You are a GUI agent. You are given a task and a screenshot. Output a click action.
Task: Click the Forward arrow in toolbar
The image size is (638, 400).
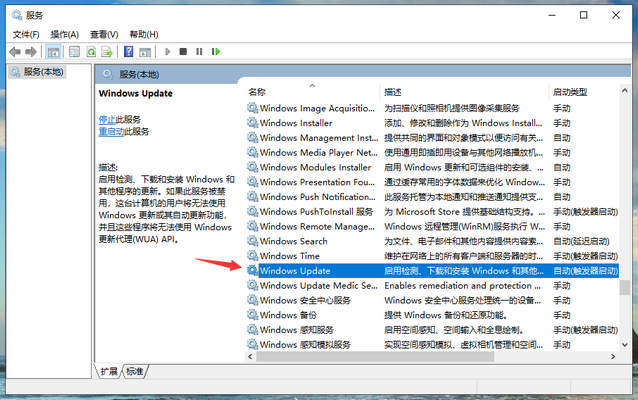pos(31,51)
